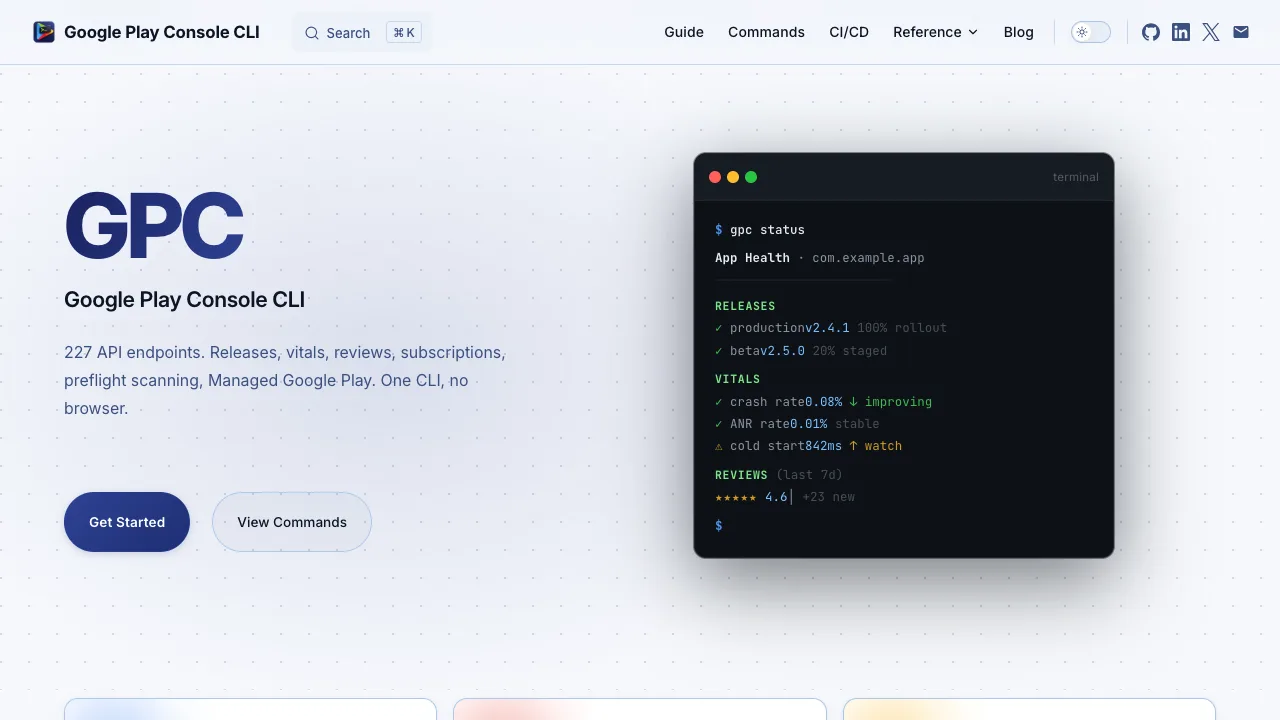Open the X (Twitter) icon
Viewport: 1280px width, 720px height.
tap(1211, 32)
